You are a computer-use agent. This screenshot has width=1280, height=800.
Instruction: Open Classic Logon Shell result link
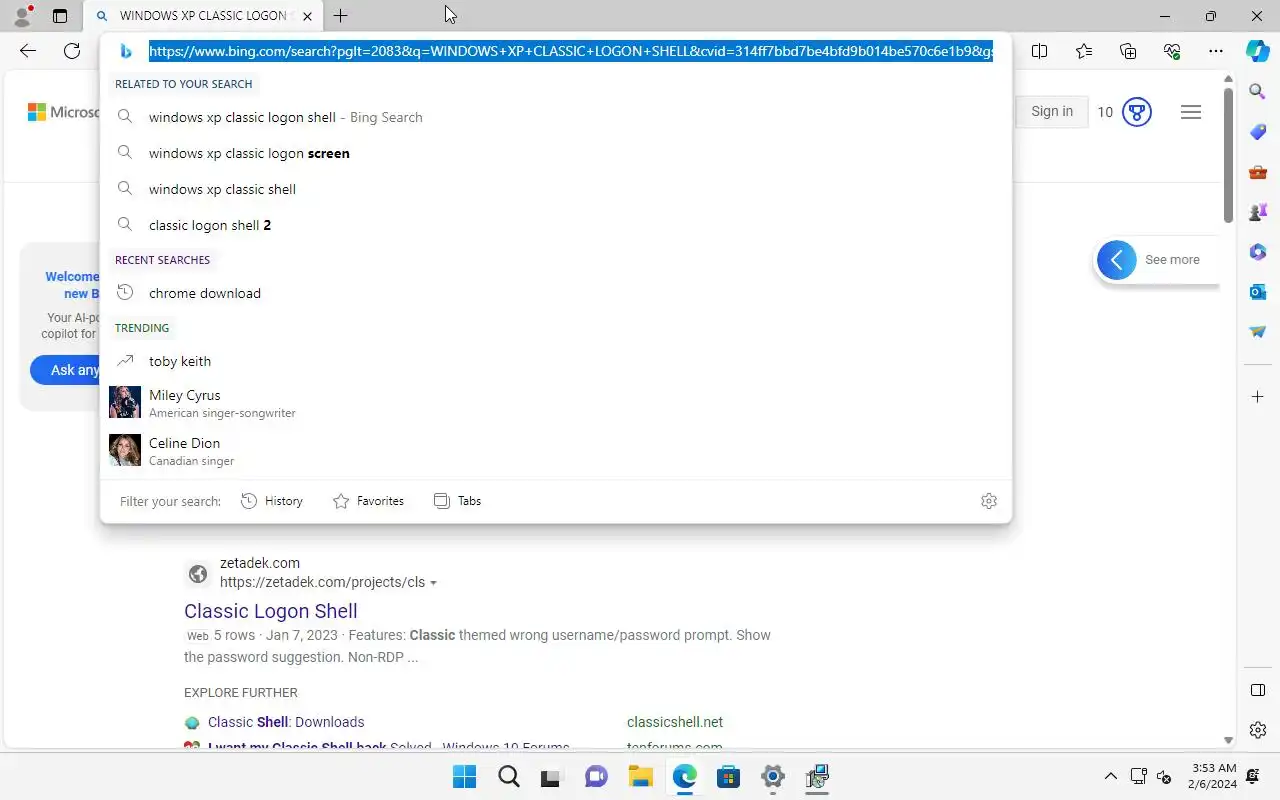(271, 611)
